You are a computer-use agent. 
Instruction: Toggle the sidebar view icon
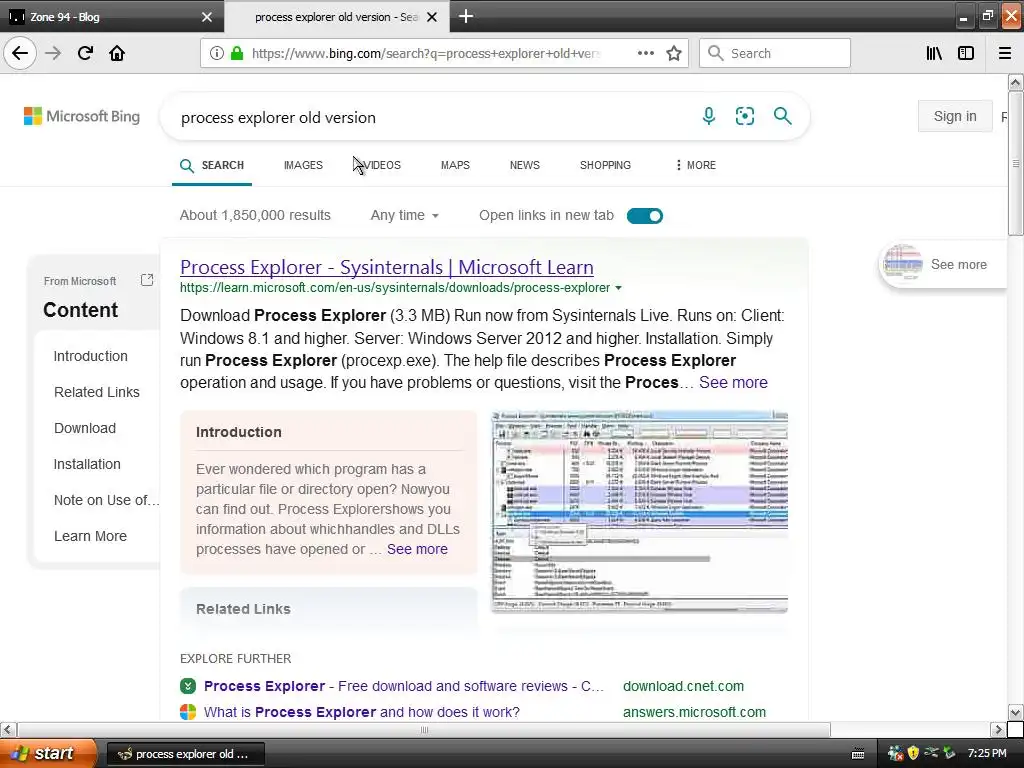(966, 53)
